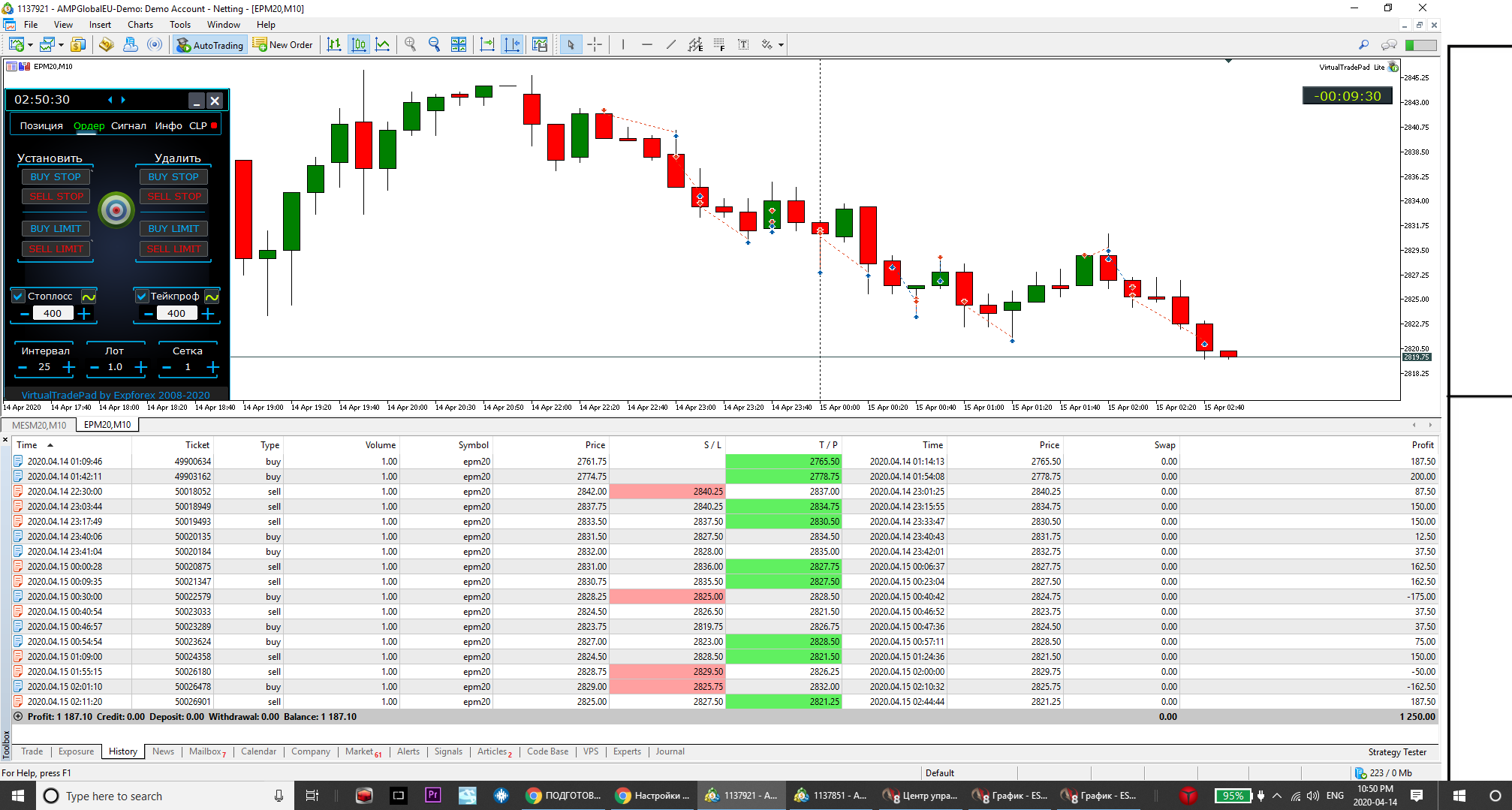Open the Insert menu
Image resolution: width=1512 pixels, height=810 pixels.
point(100,25)
